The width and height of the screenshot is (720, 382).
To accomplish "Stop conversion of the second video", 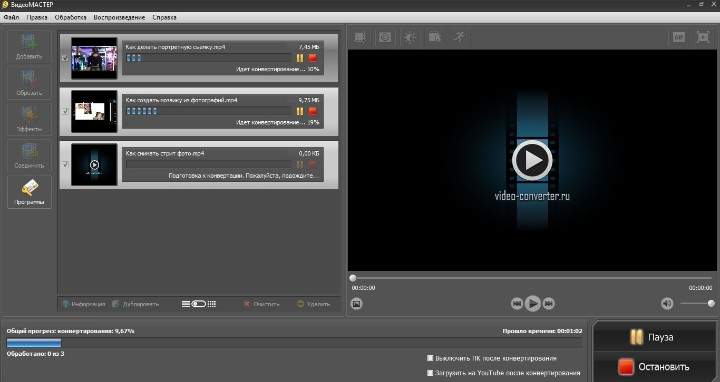I will point(313,111).
